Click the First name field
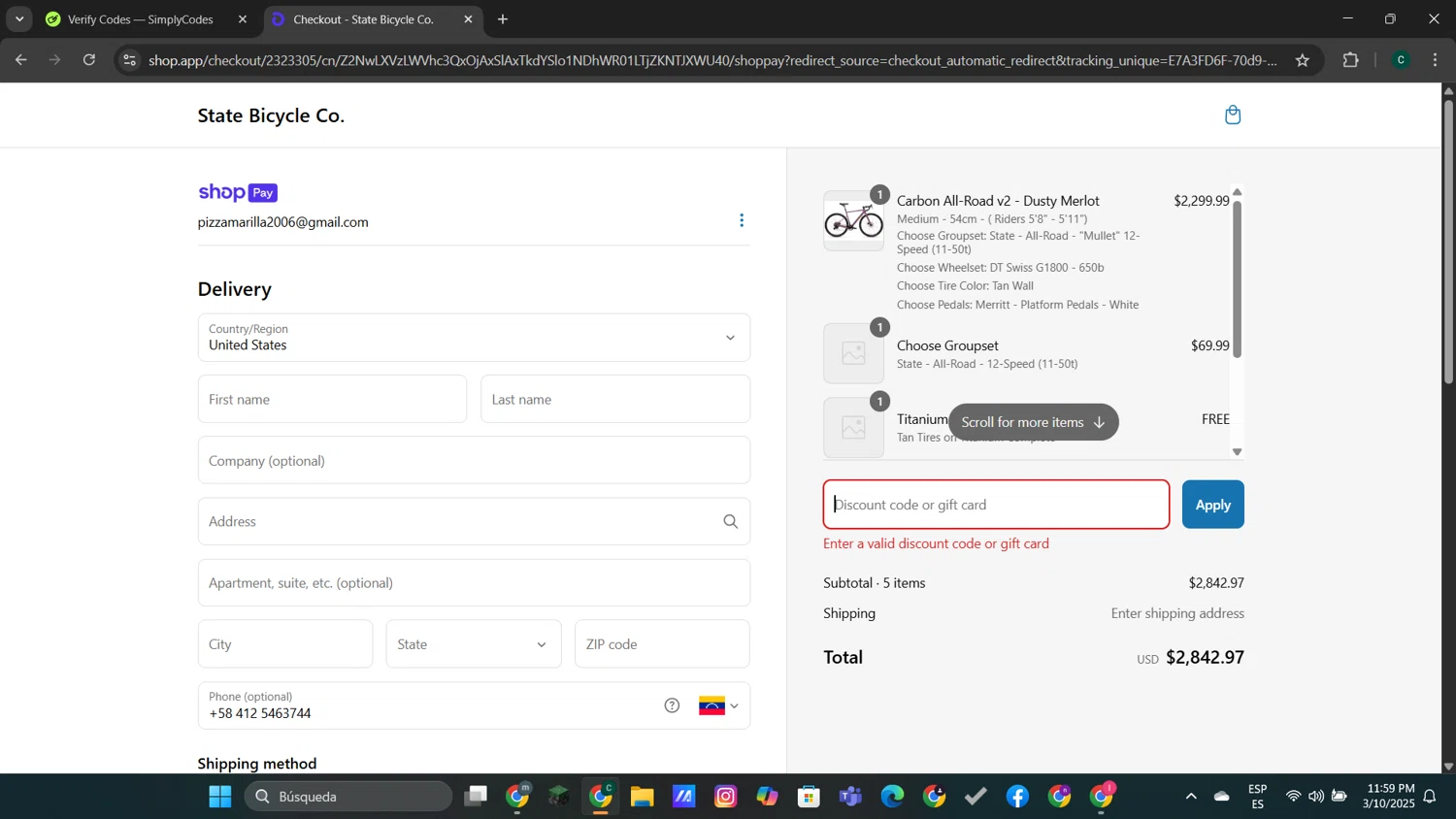 click(332, 399)
